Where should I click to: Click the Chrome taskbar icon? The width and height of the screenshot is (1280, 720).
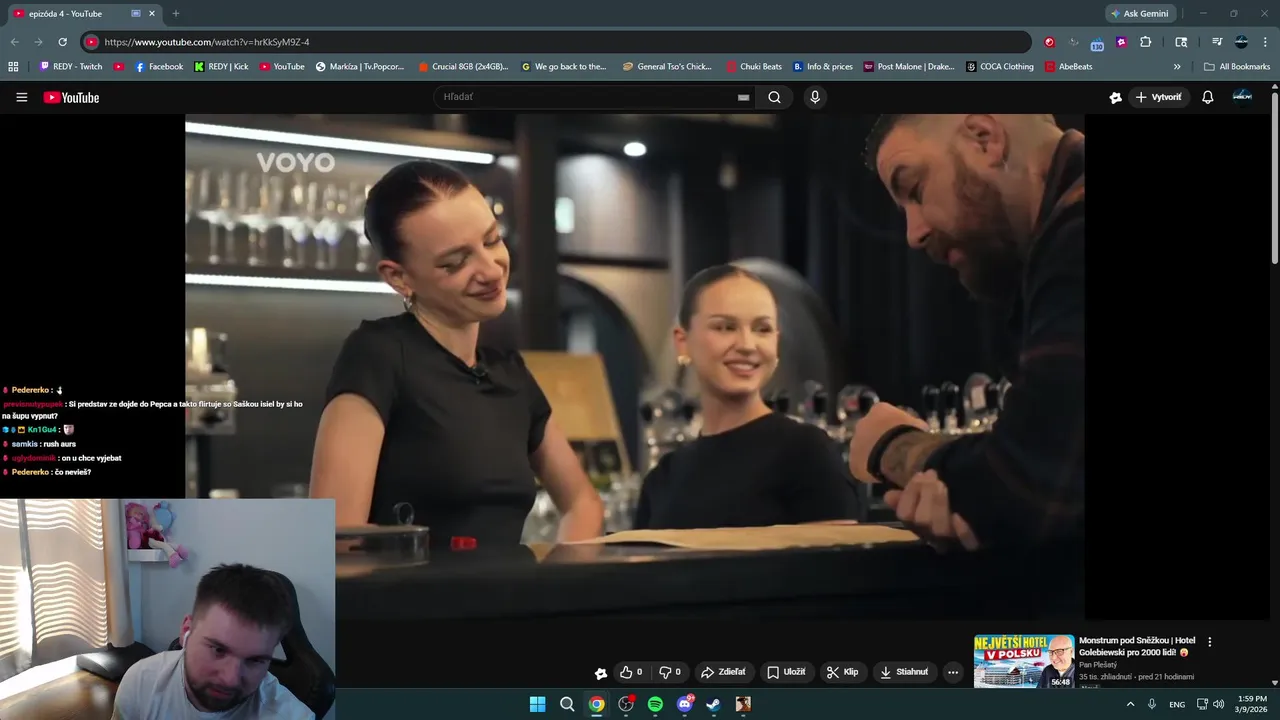click(596, 704)
